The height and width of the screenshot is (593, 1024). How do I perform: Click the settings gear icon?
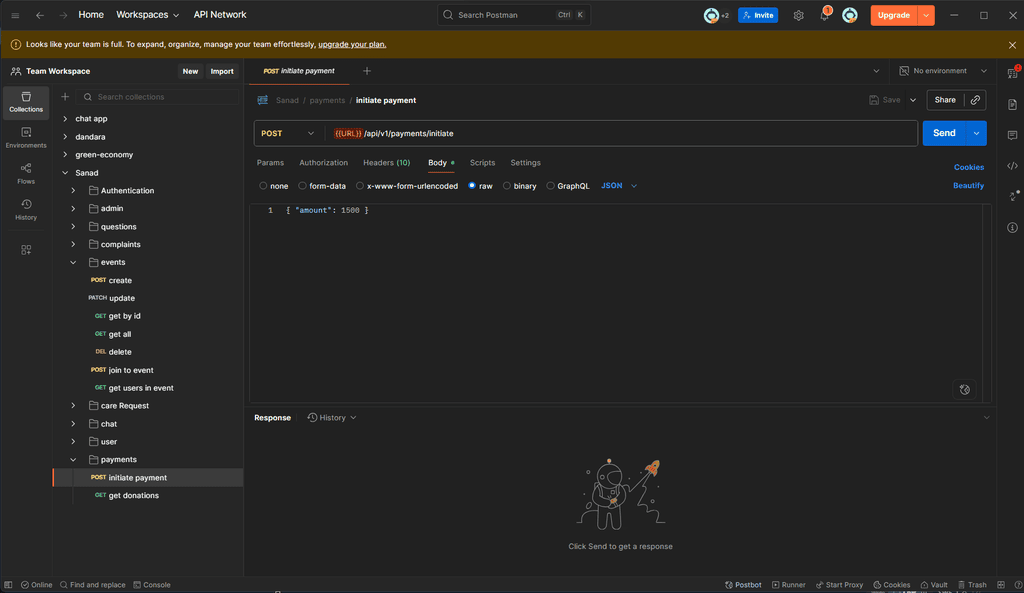[x=798, y=15]
